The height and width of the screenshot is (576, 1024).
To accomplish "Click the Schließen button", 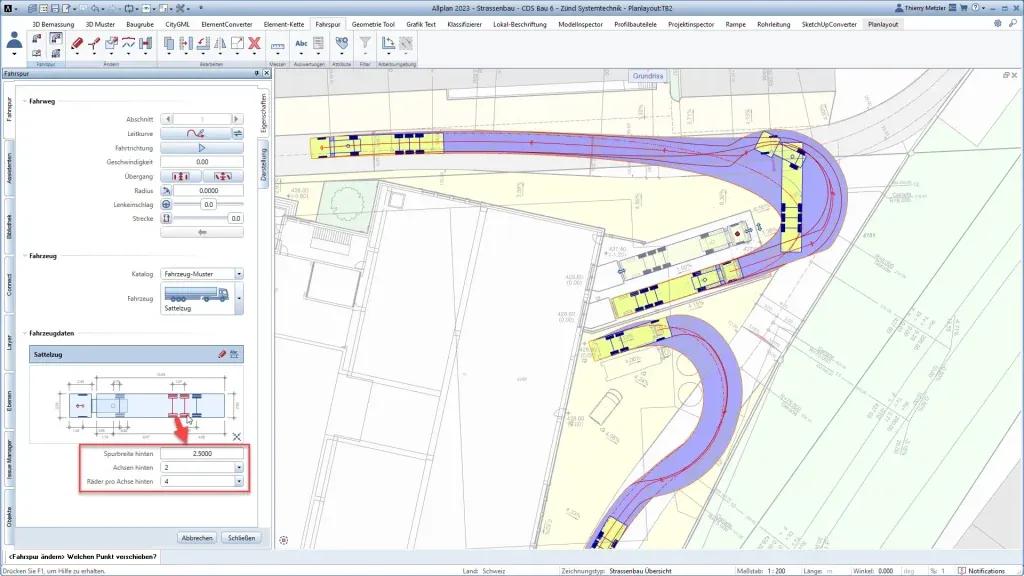I will [x=241, y=537].
